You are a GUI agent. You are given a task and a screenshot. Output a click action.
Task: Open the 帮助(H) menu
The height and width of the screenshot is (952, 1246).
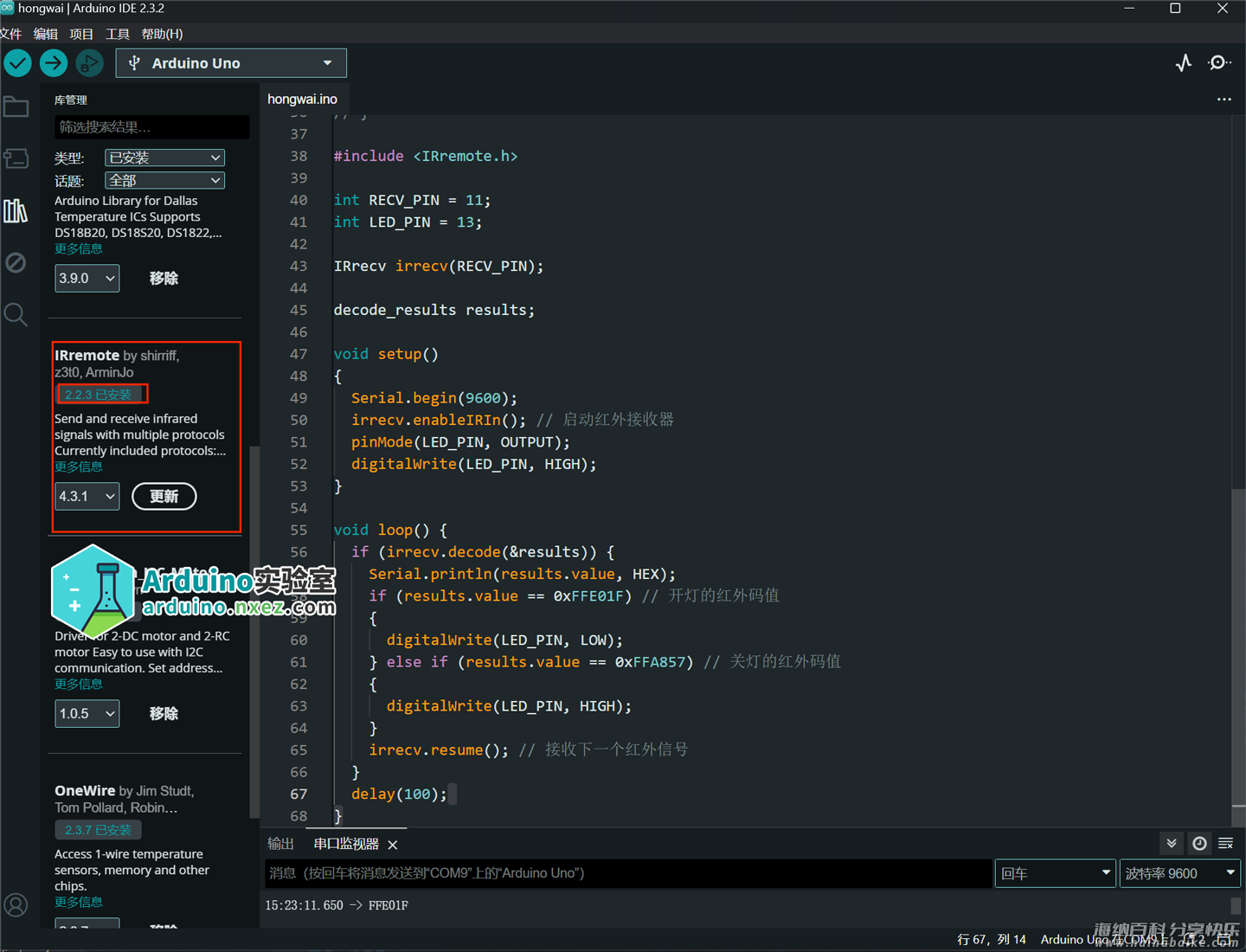(x=163, y=34)
